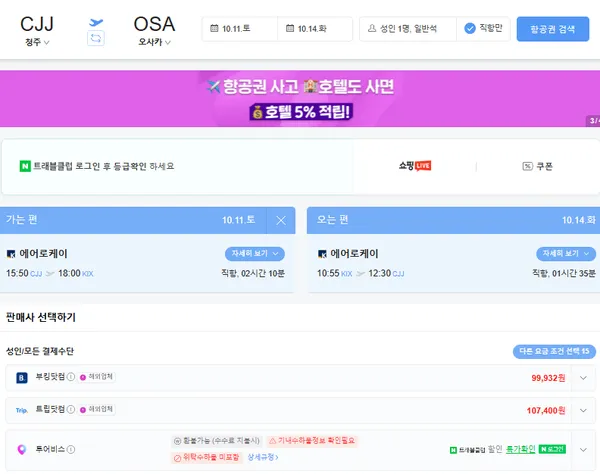The width and height of the screenshot is (600, 474).
Task: Click the 기내수하물정보 확인필요 warning tag
Action: [312, 441]
